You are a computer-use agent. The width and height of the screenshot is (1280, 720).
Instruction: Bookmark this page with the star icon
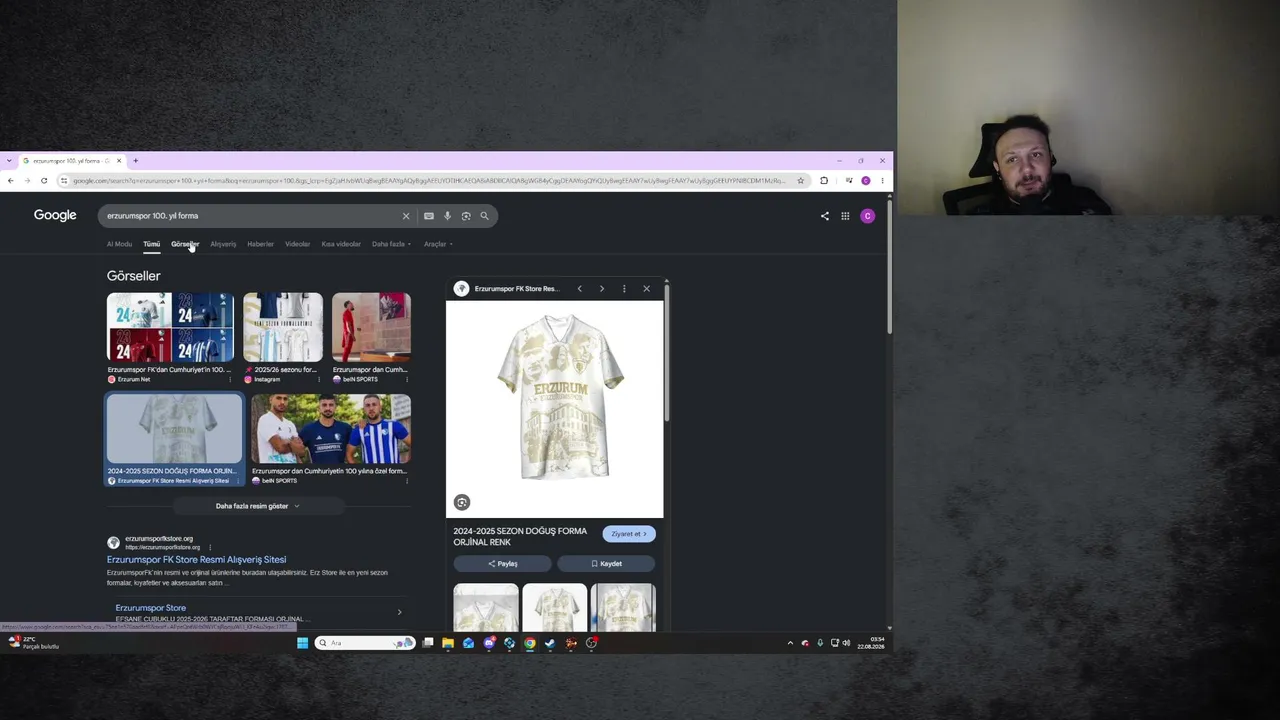[800, 181]
